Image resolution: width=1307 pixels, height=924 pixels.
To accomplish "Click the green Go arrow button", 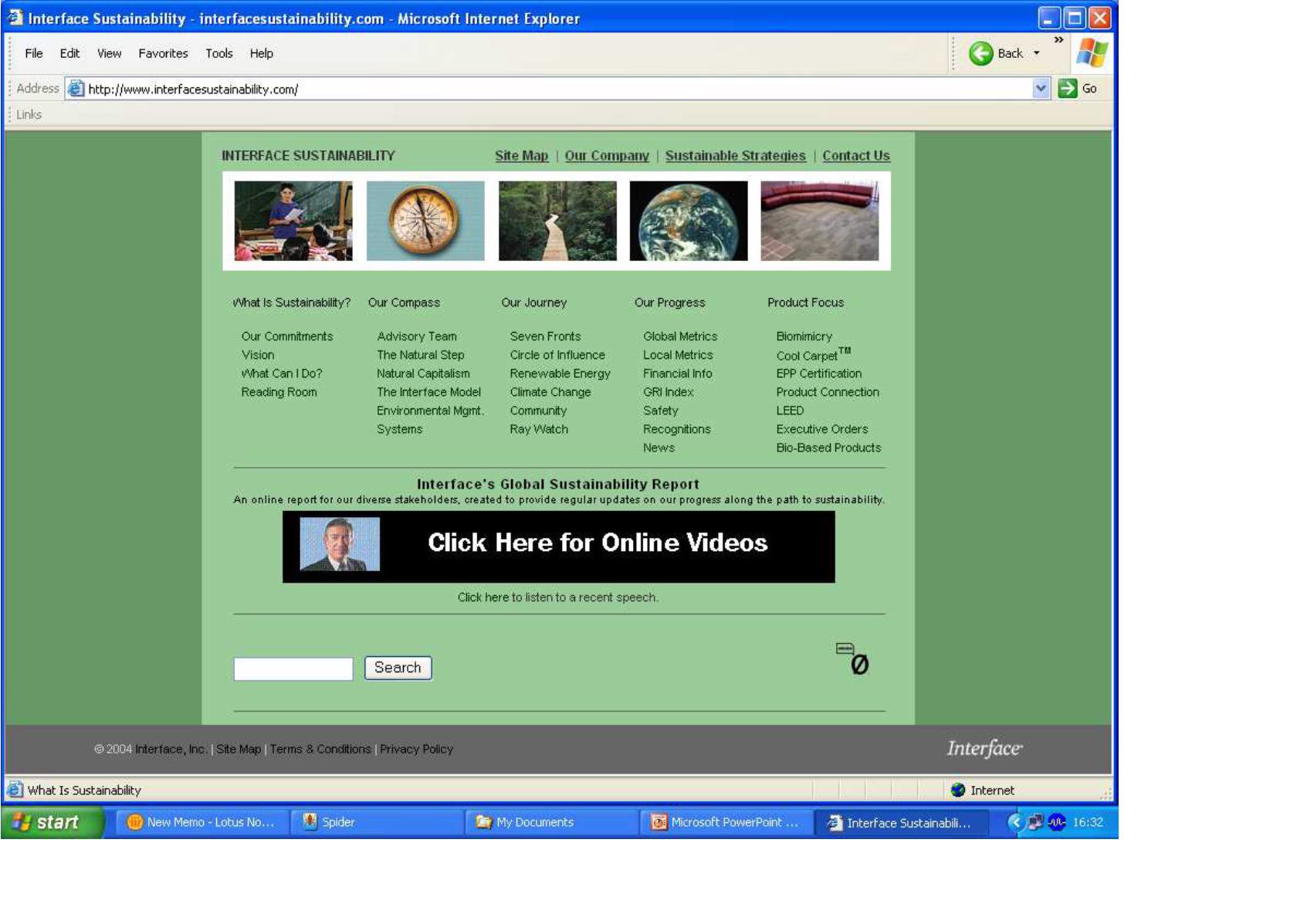I will [x=1068, y=88].
